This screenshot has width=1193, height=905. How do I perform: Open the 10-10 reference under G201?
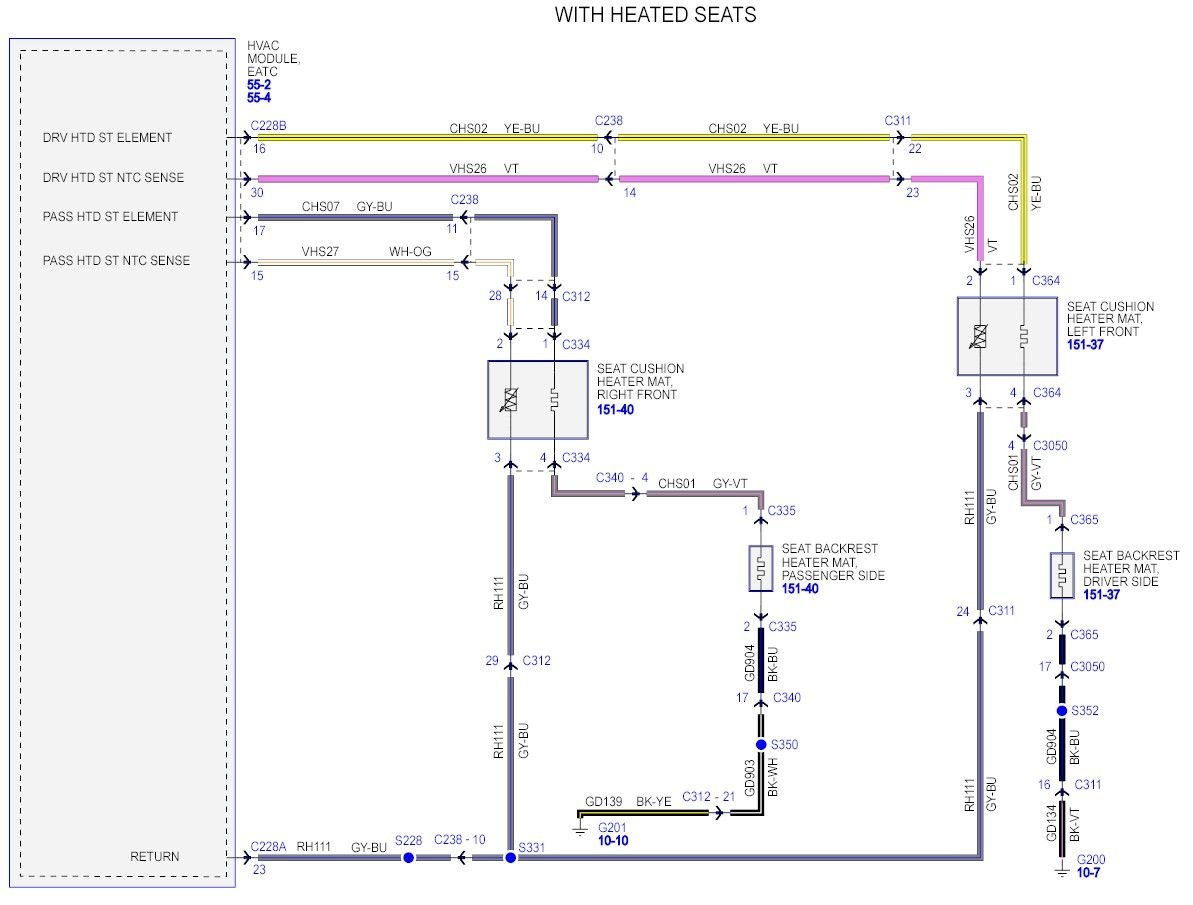coord(615,841)
